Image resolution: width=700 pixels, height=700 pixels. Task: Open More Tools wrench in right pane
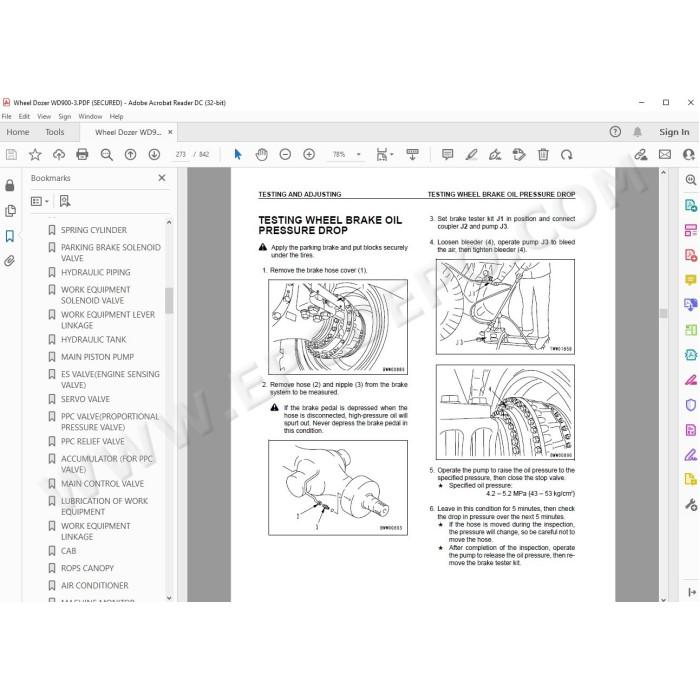[x=690, y=505]
